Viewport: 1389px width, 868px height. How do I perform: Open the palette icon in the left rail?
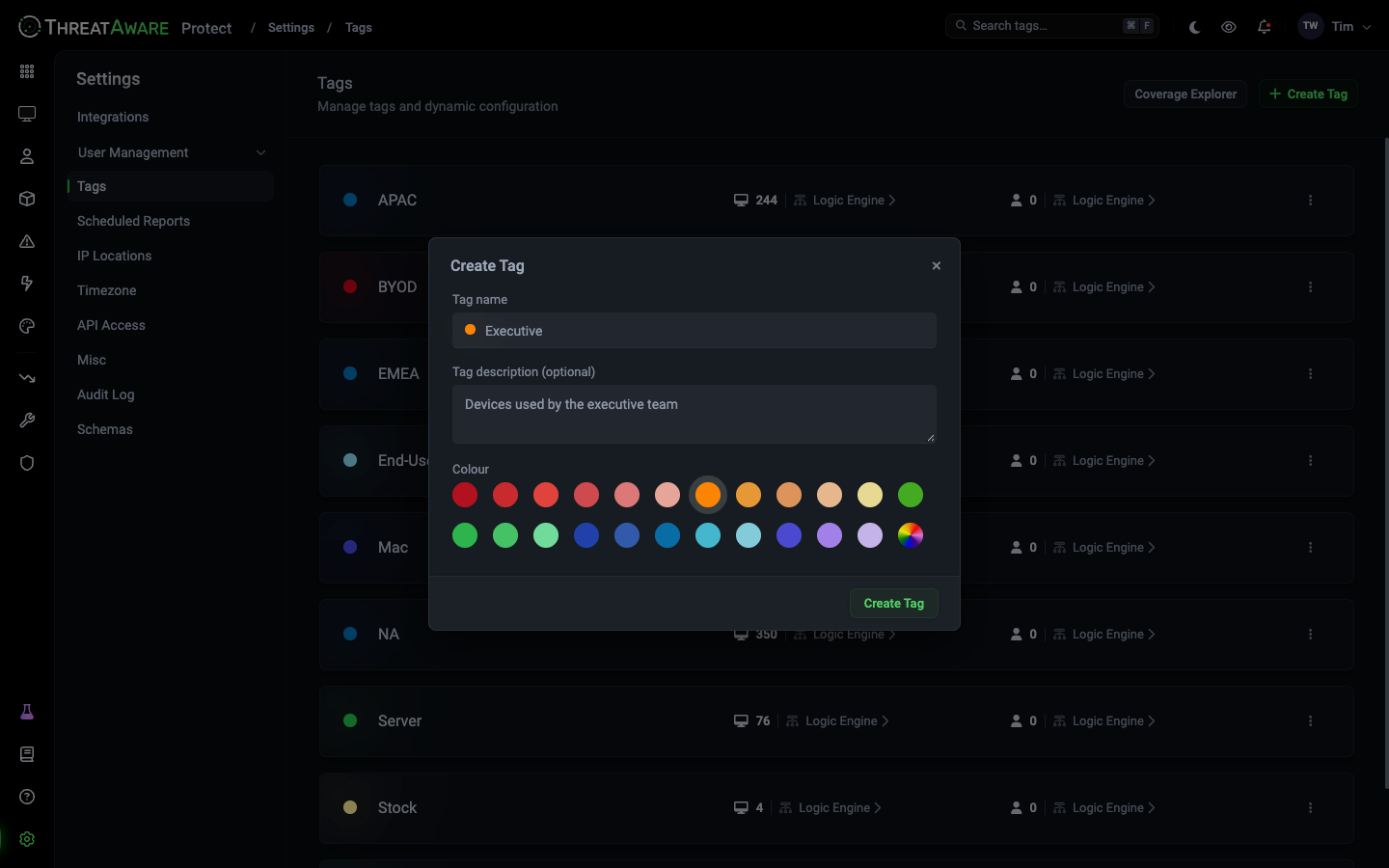27,326
